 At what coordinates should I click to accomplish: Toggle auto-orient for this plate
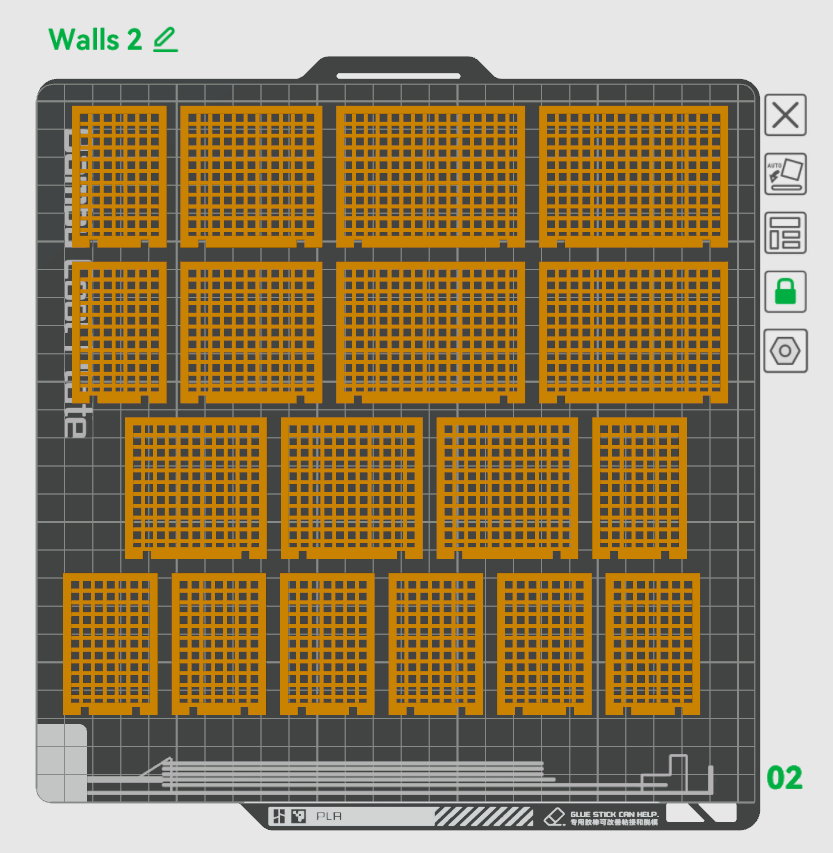pyautogui.click(x=785, y=174)
